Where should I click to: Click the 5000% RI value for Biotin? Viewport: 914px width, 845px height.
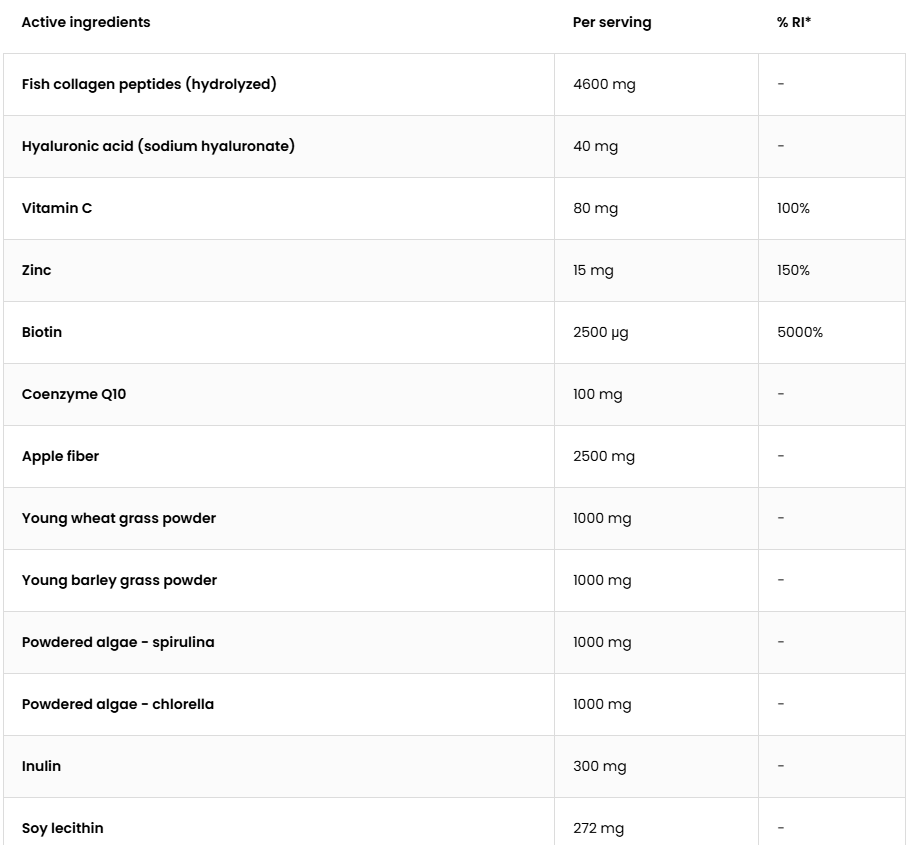[x=799, y=332]
